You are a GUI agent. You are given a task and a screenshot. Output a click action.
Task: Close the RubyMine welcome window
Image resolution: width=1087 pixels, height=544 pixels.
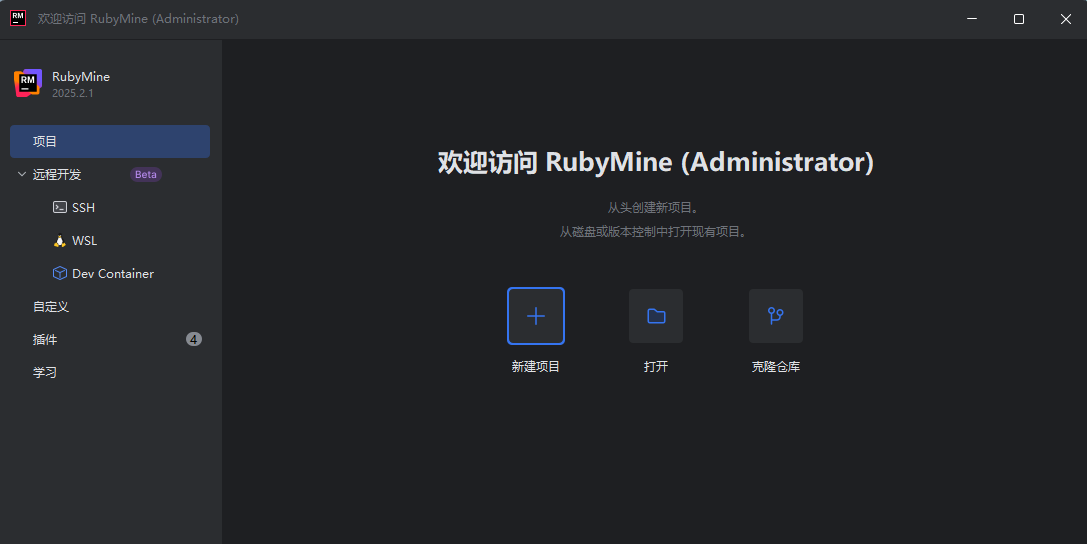click(1064, 19)
